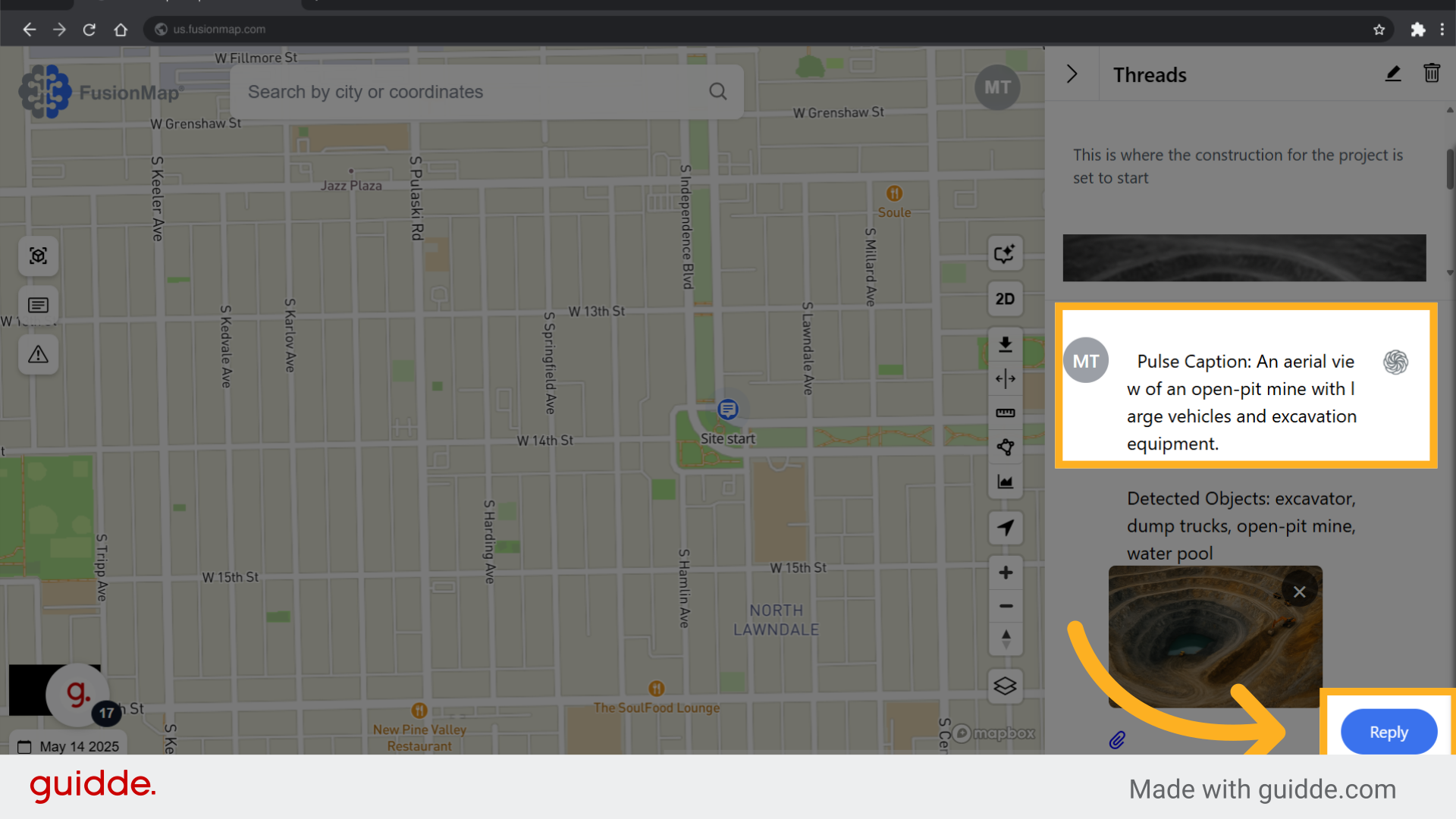Image resolution: width=1456 pixels, height=819 pixels.
Task: Collapse the Threads panel with chevron
Action: tap(1072, 74)
